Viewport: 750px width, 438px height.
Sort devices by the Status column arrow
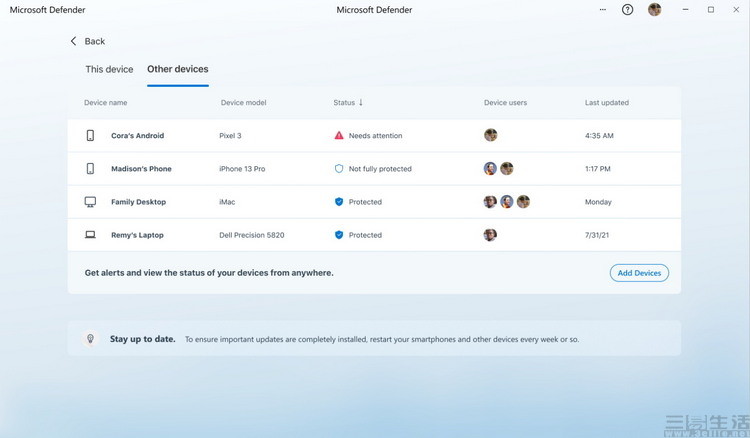pyautogui.click(x=361, y=102)
